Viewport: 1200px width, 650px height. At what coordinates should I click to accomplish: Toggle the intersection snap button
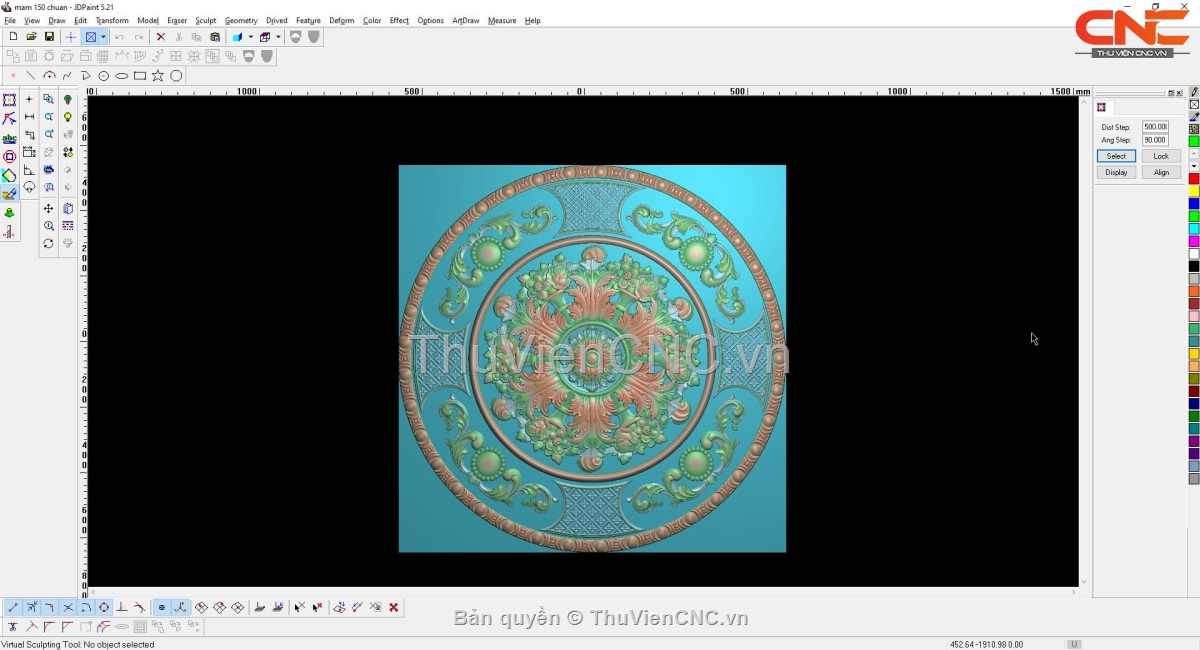click(x=68, y=607)
